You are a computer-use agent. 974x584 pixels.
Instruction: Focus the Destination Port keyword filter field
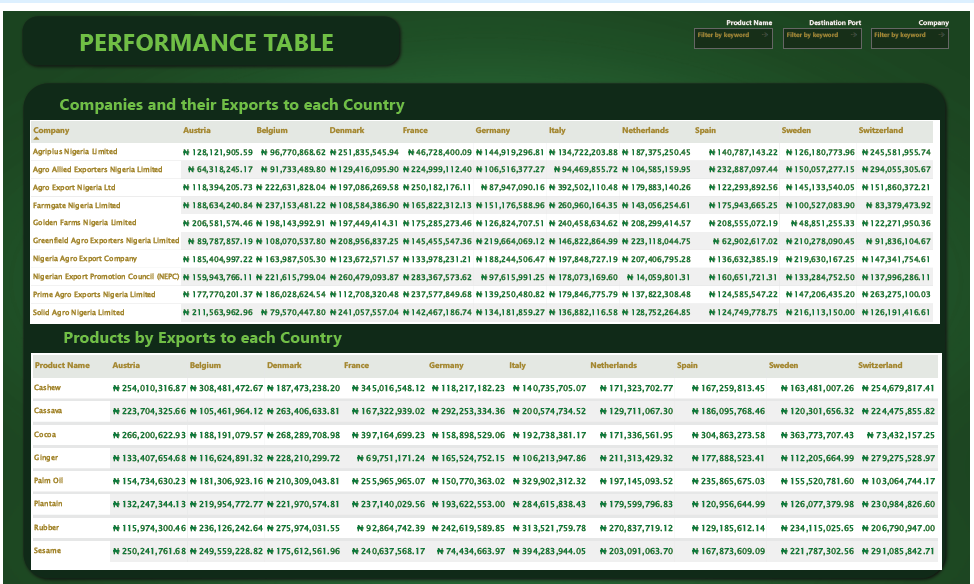813,35
